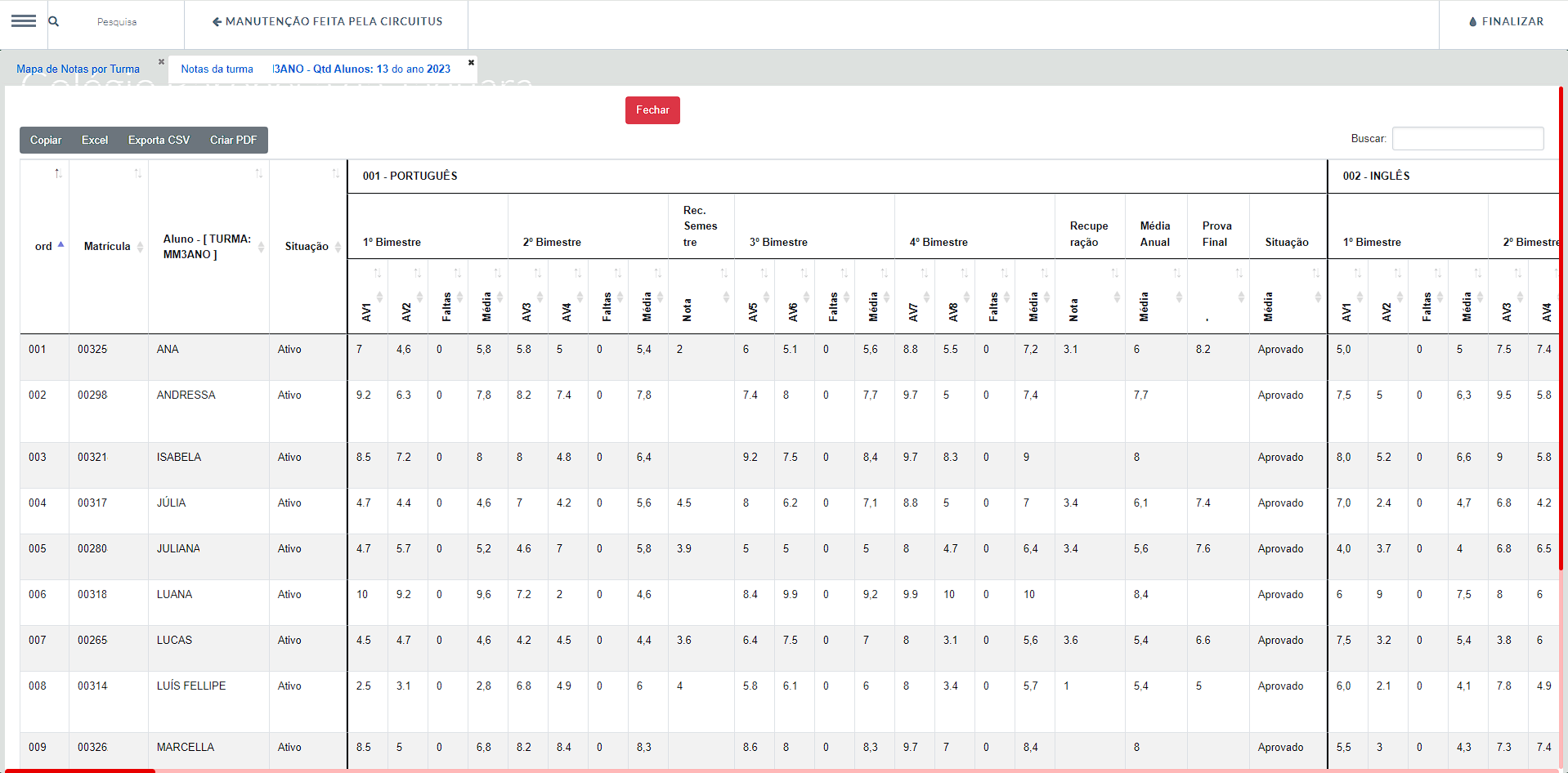The image size is (1568, 773).
Task: Open the hamburger menu
Action: point(24,21)
